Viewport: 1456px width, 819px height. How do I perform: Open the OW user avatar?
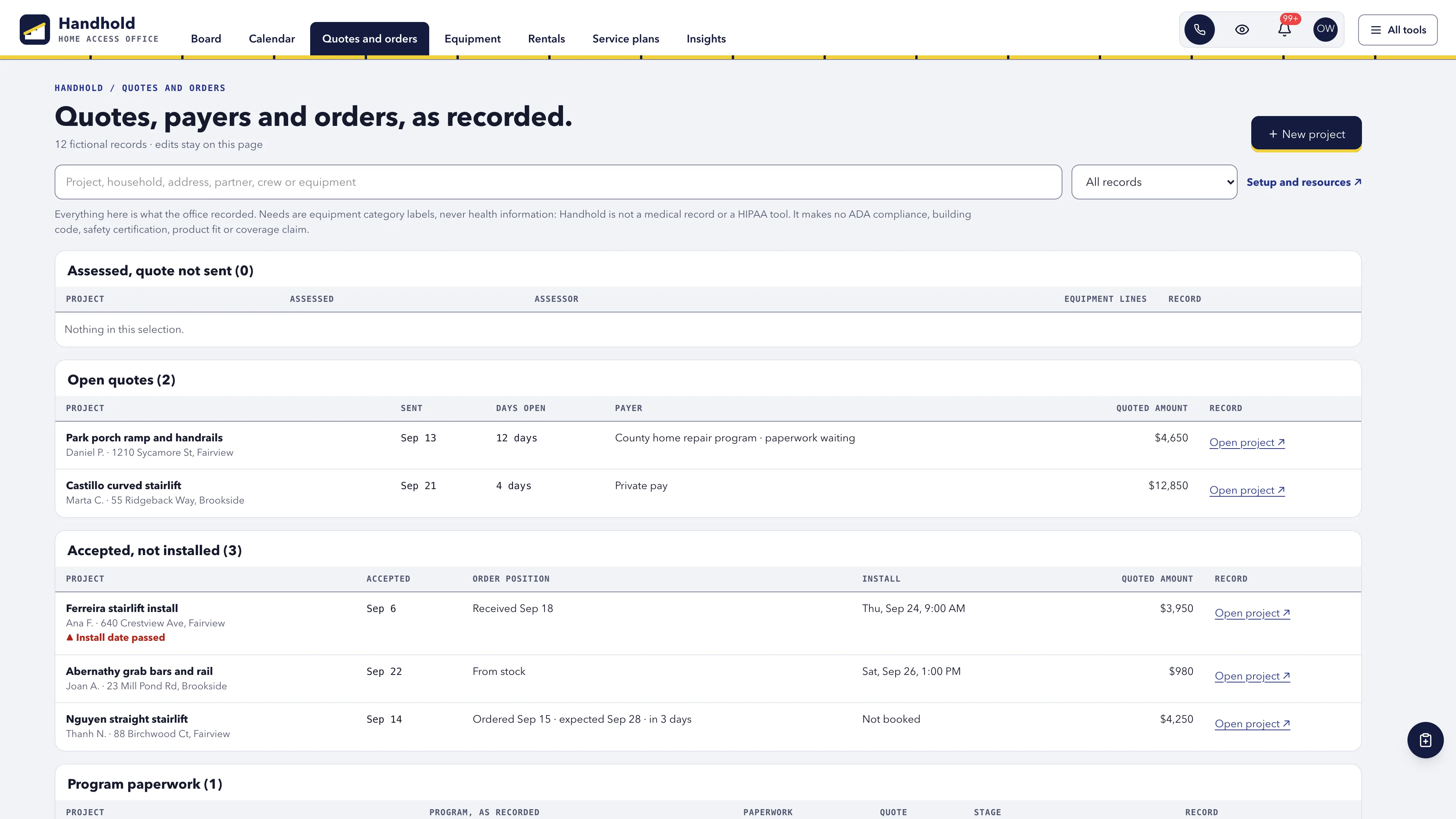[1326, 30]
